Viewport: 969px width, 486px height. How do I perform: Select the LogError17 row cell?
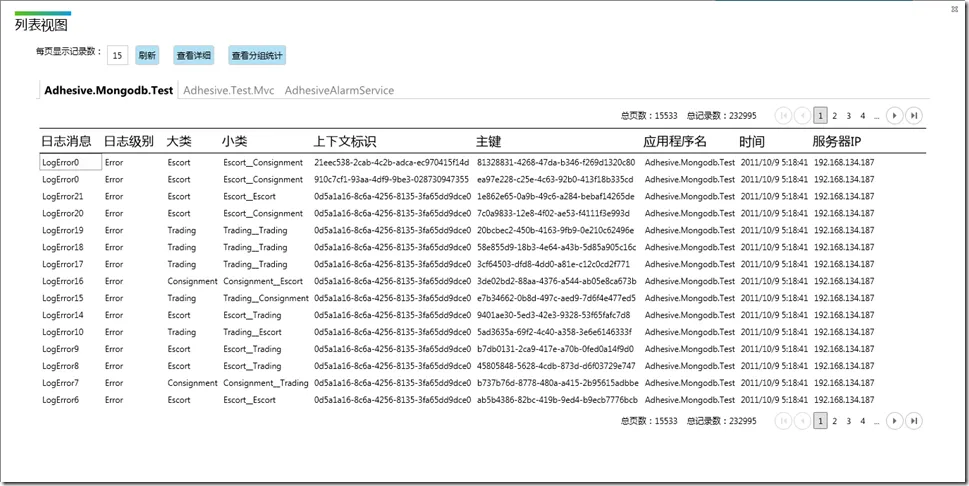click(x=63, y=264)
